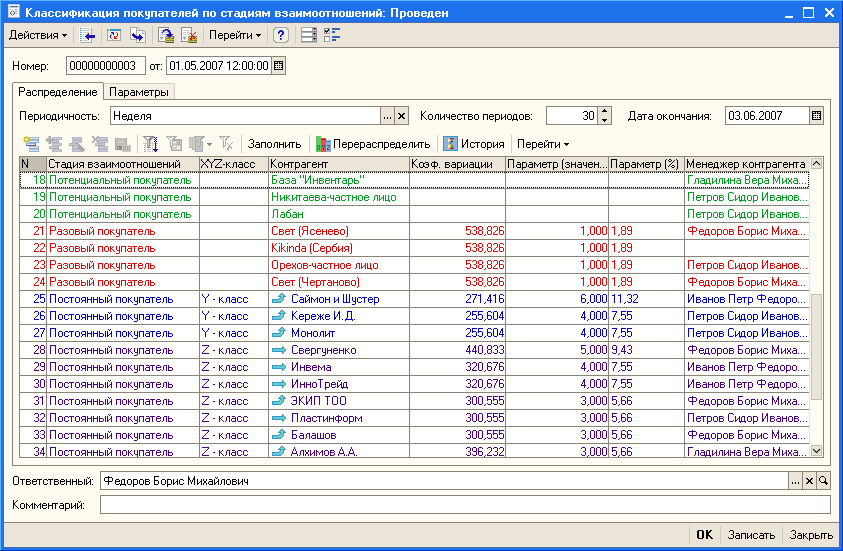
Task: Select the Лабан contragent cell
Action: 339,214
